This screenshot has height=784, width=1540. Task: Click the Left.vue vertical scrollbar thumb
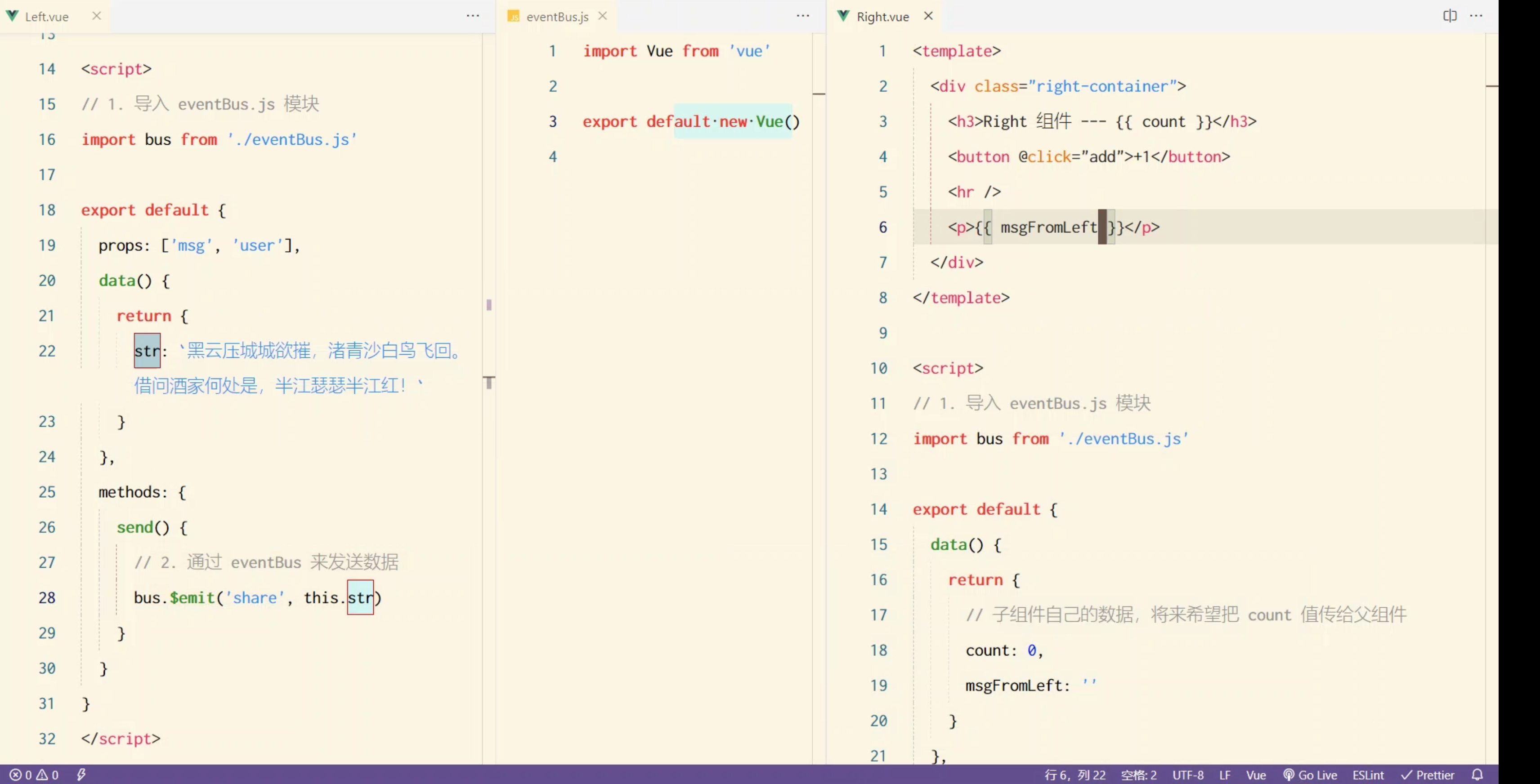point(488,383)
